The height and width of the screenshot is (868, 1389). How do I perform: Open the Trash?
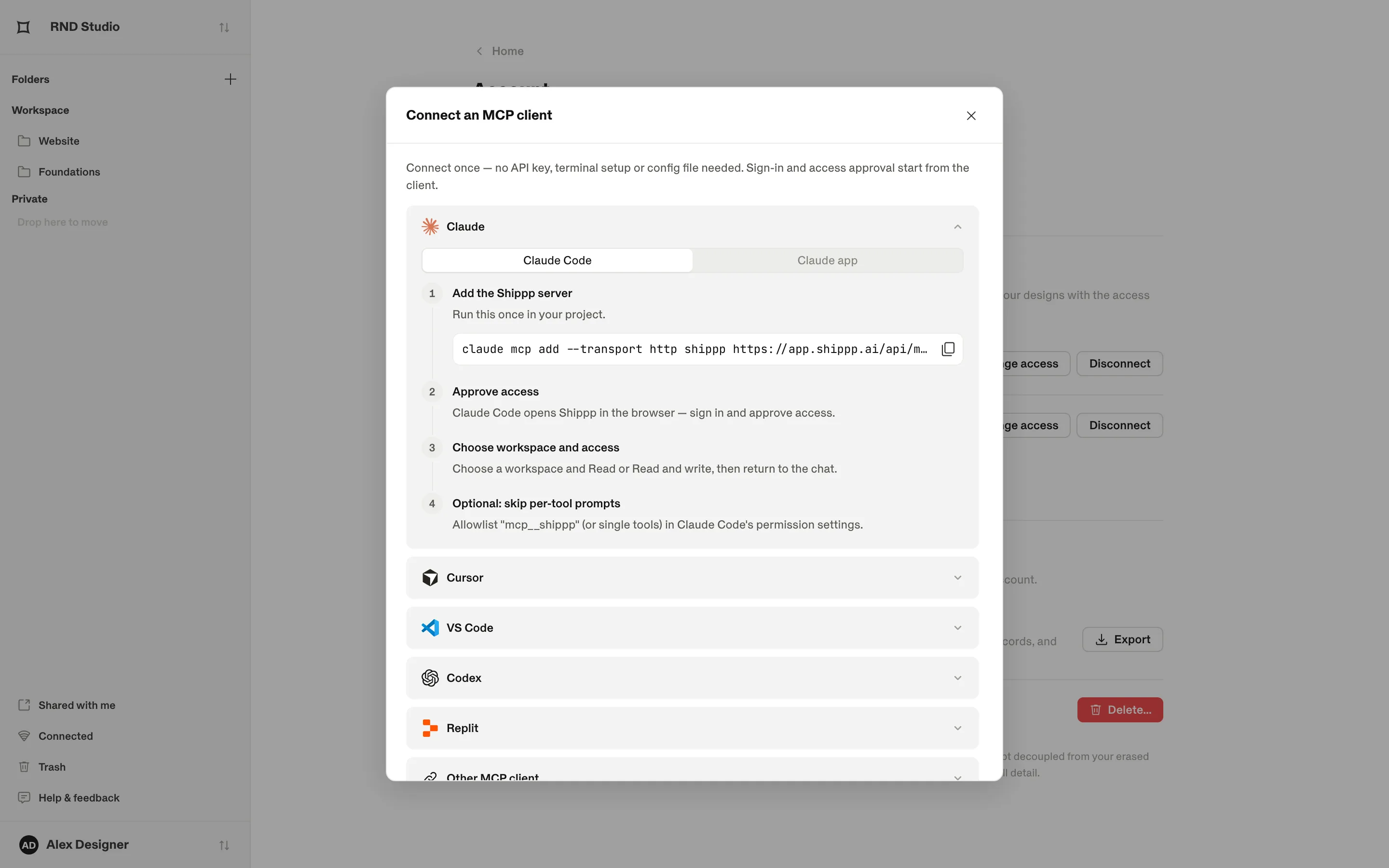pos(125,767)
